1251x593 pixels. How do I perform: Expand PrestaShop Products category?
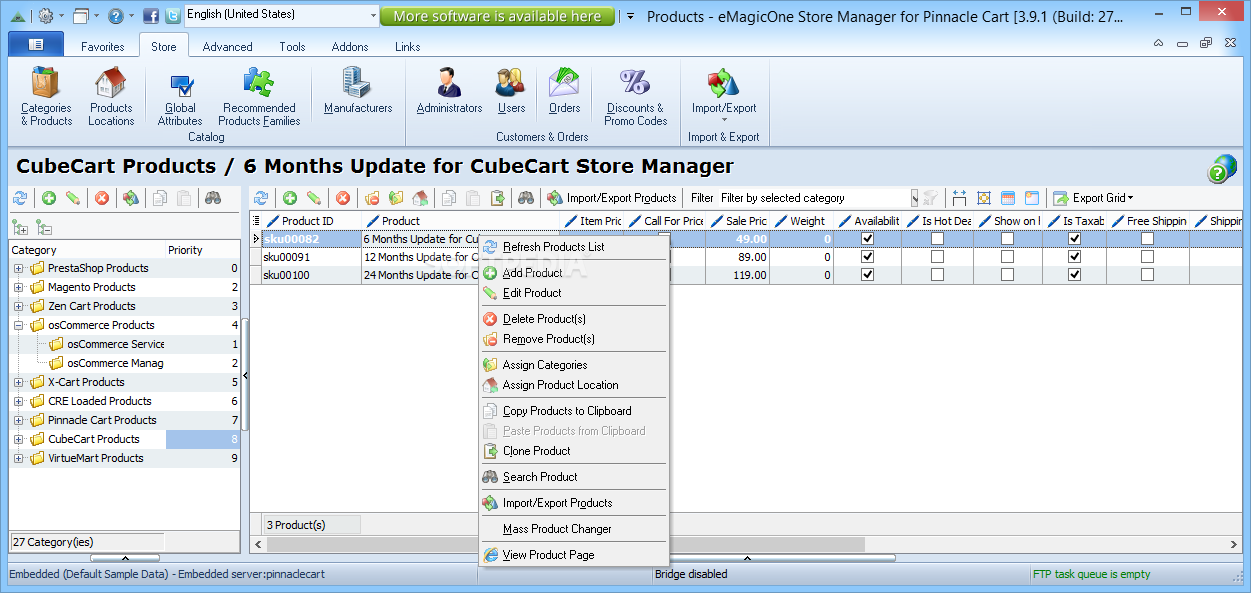coord(18,268)
